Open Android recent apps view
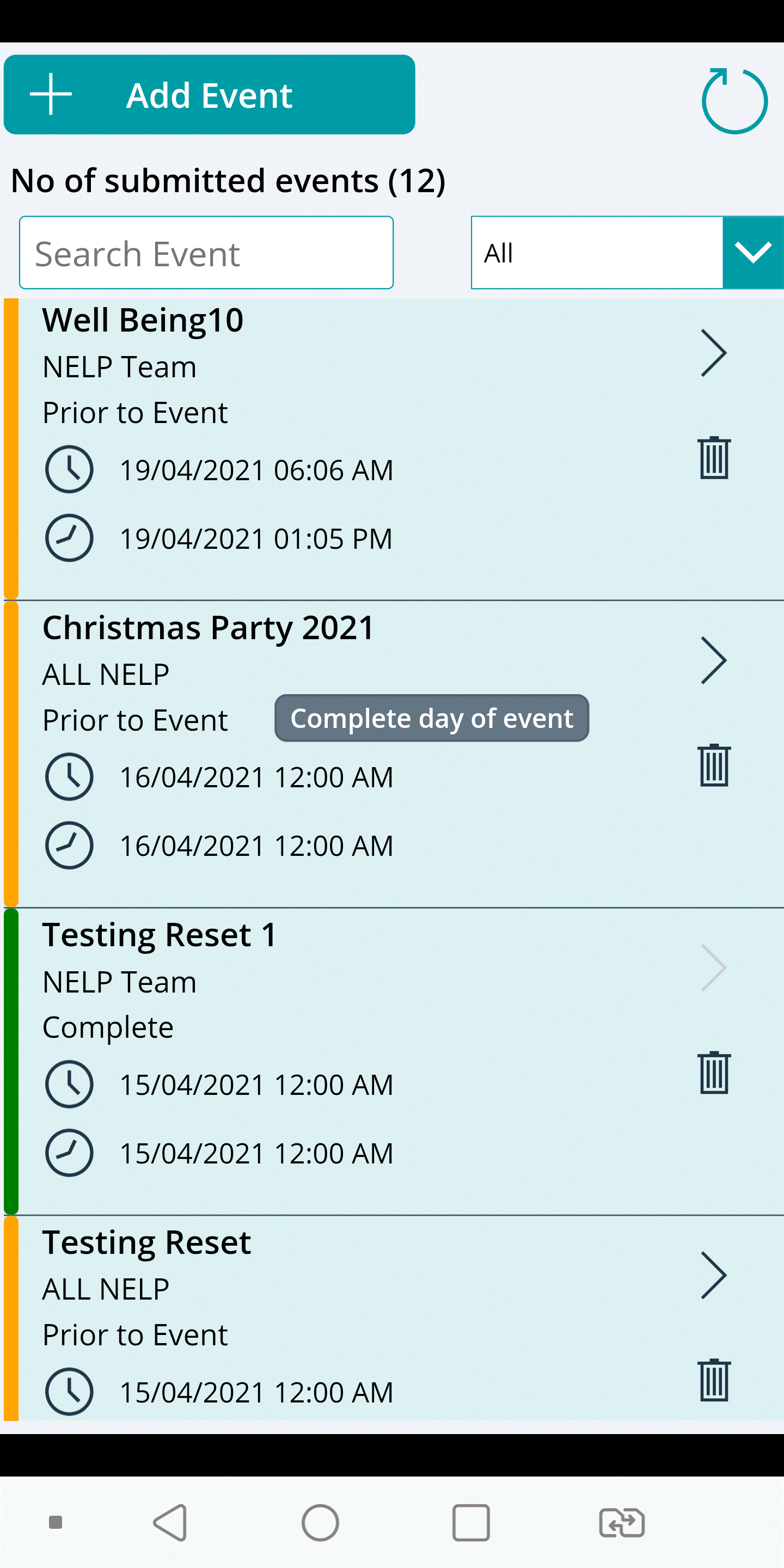This screenshot has height=1568, width=784. tap(470, 1523)
